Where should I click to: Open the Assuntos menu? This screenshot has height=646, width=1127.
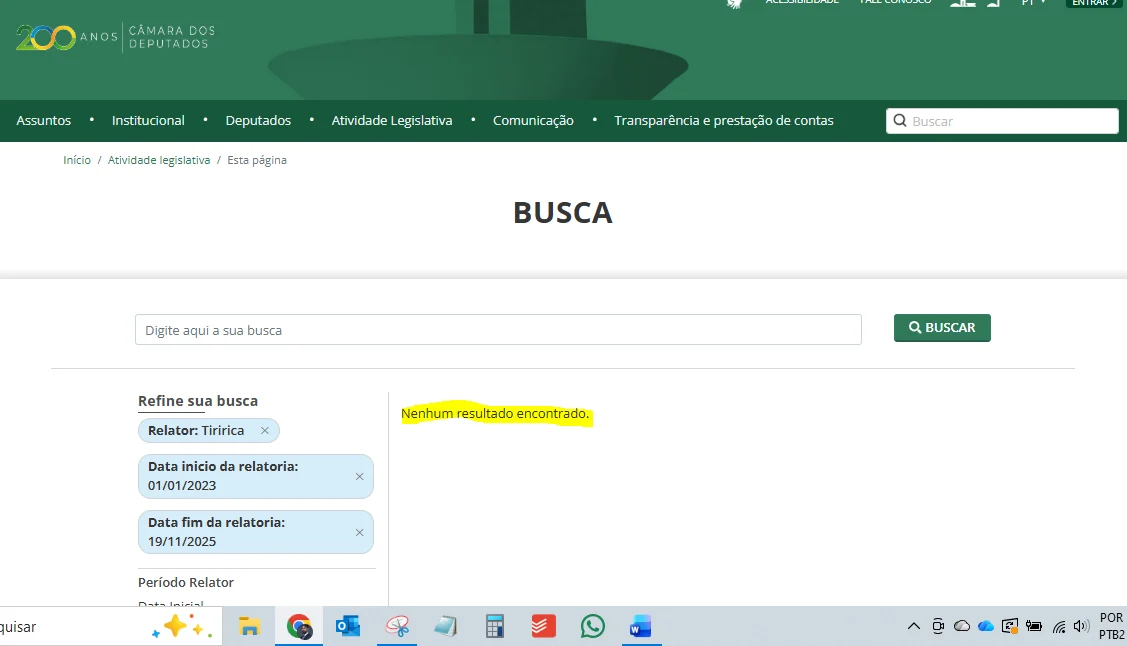point(44,121)
